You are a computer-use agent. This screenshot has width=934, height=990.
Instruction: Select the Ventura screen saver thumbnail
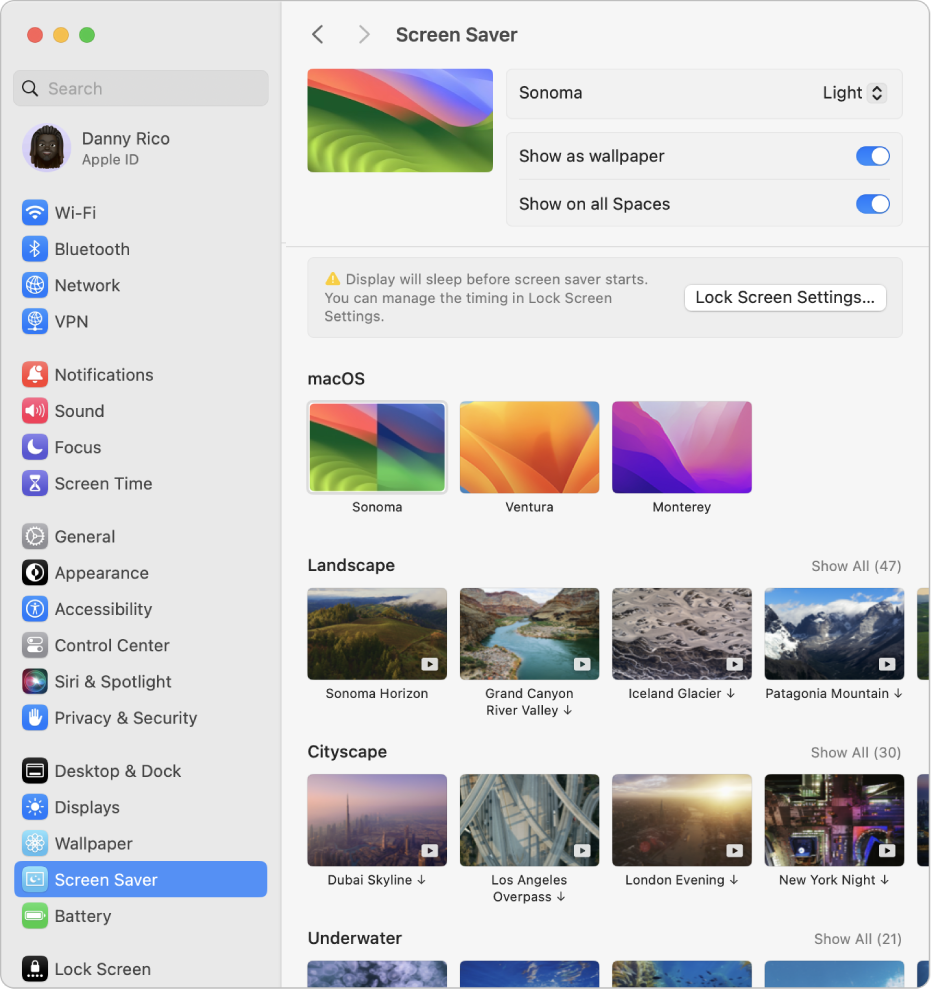529,447
